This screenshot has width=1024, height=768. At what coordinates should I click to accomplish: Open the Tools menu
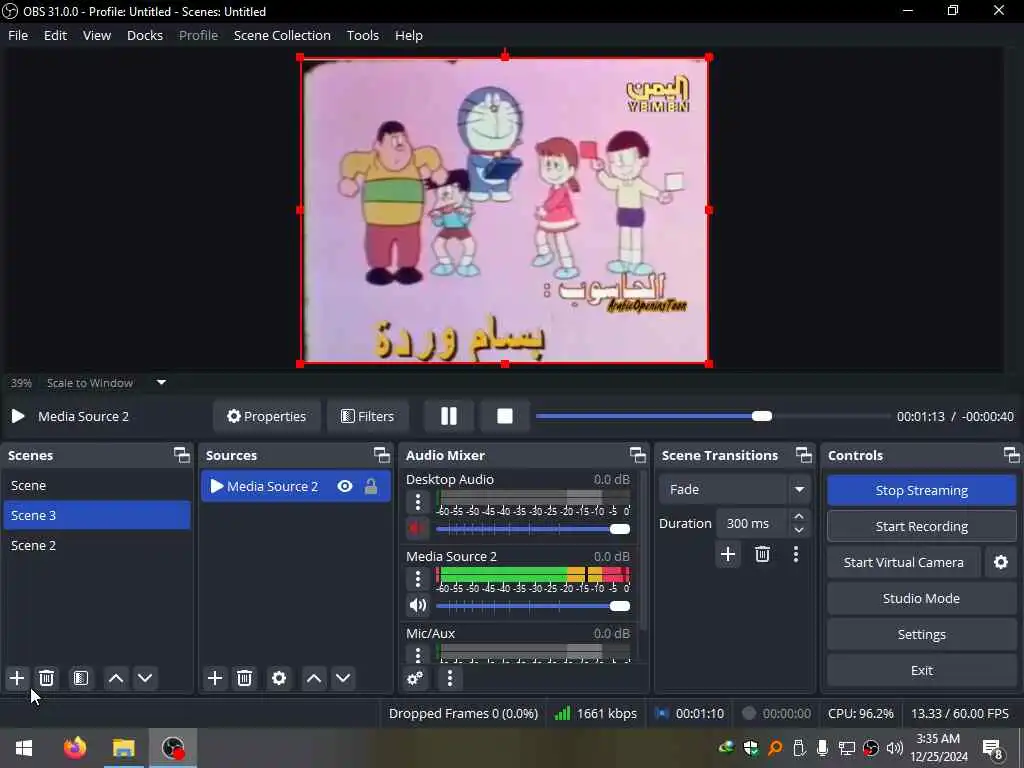click(x=362, y=35)
